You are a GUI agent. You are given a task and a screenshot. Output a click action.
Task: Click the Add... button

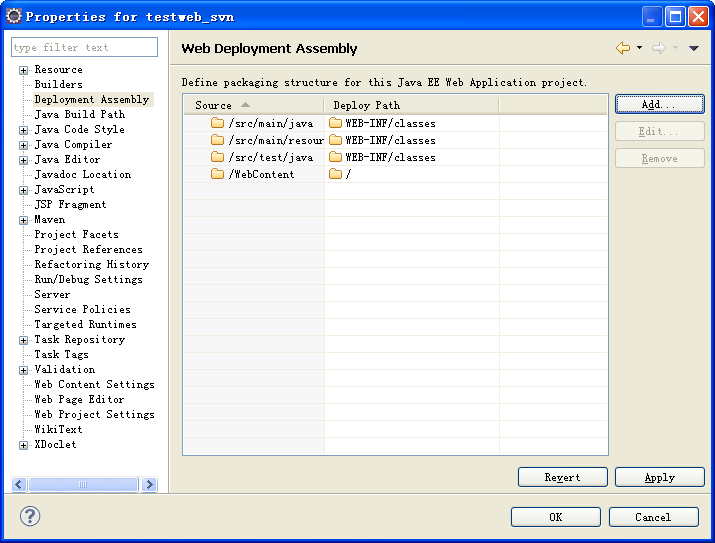tap(659, 104)
